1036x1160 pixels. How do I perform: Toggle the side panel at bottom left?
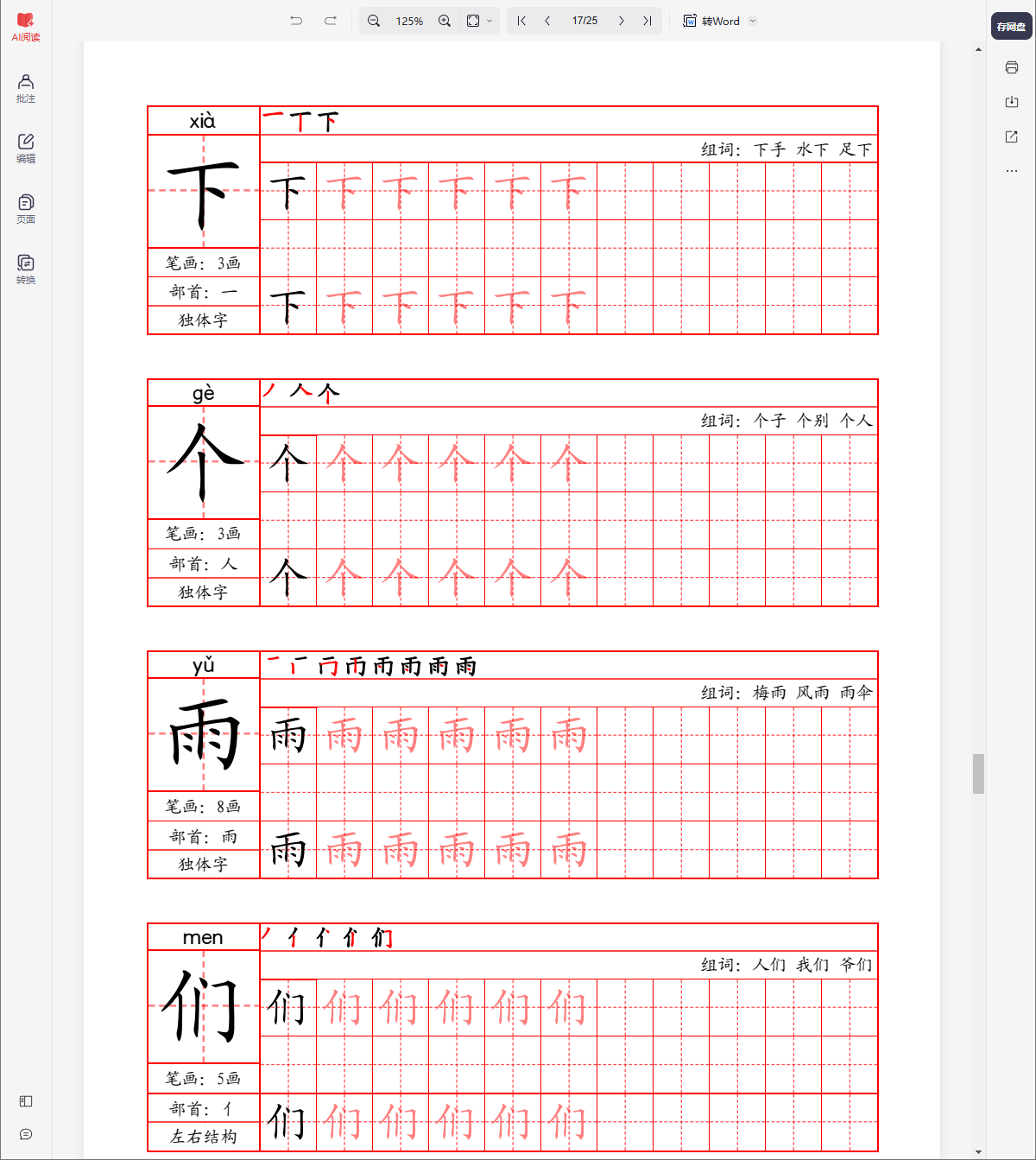tap(25, 1101)
